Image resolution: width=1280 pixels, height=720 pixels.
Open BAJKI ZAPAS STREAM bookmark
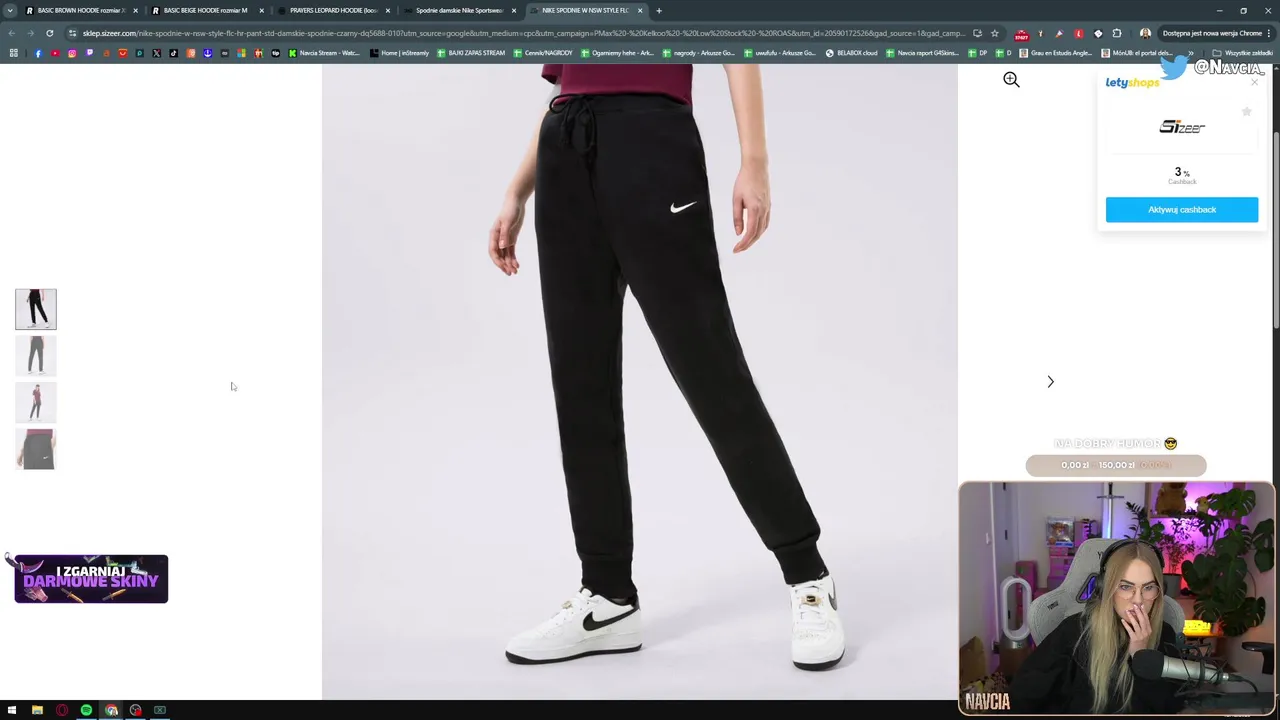click(x=471, y=53)
